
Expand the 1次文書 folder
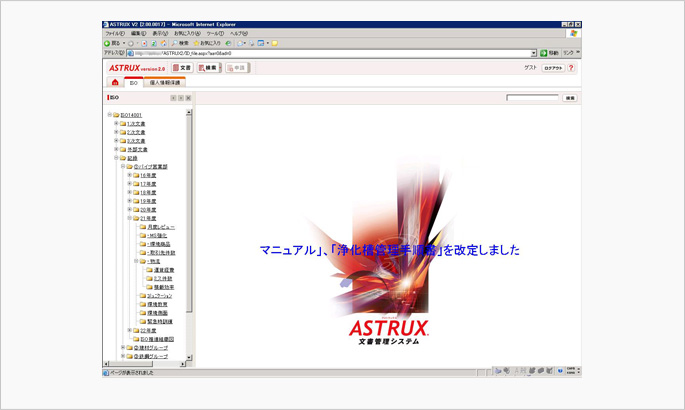pos(116,124)
